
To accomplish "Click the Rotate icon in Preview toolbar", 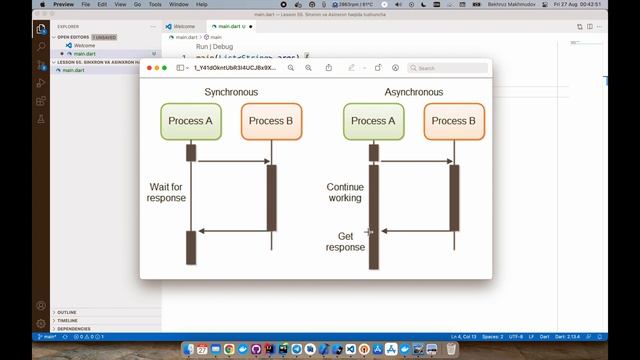I will [x=378, y=68].
